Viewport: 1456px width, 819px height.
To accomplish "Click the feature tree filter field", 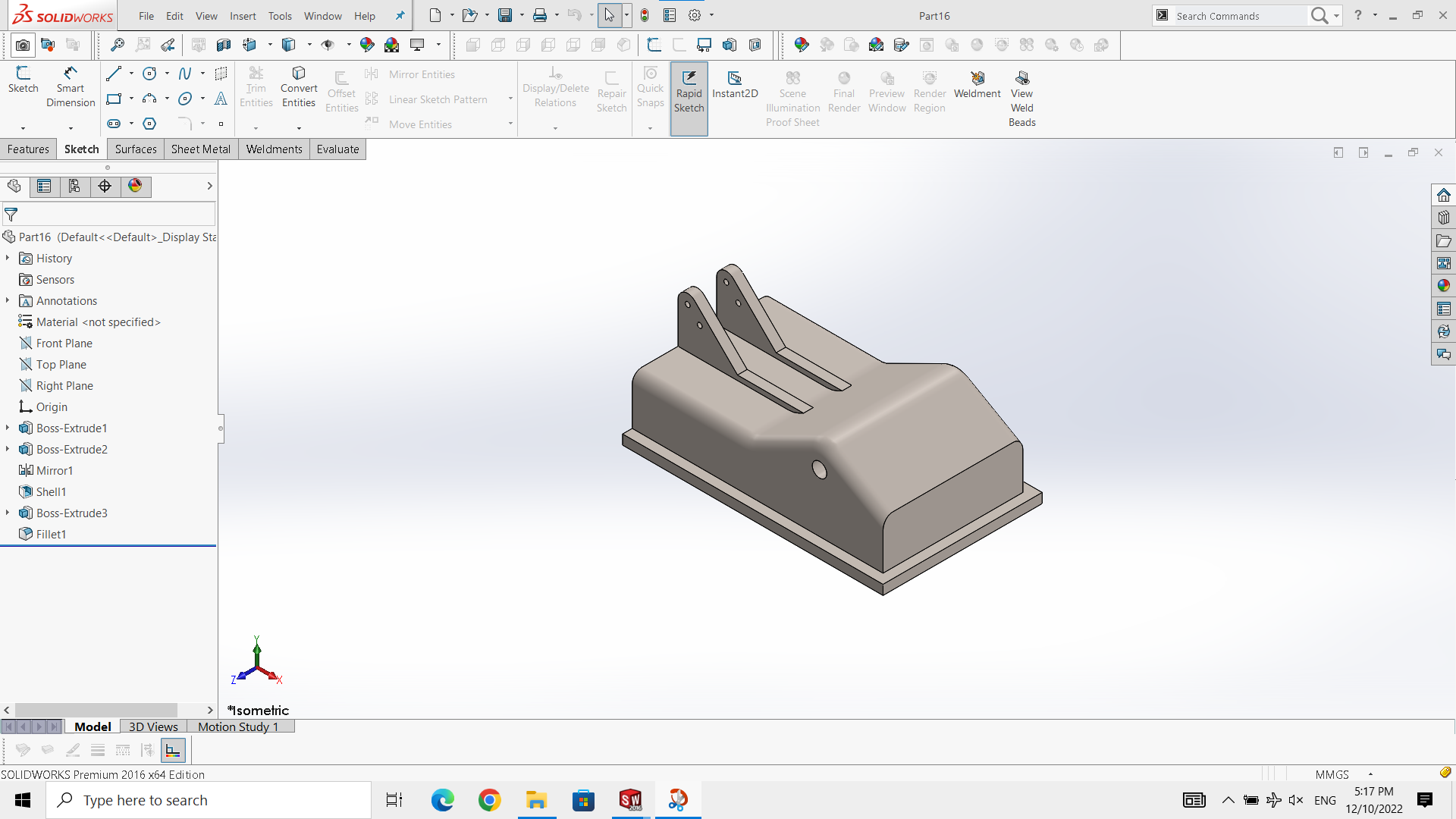I will [109, 215].
